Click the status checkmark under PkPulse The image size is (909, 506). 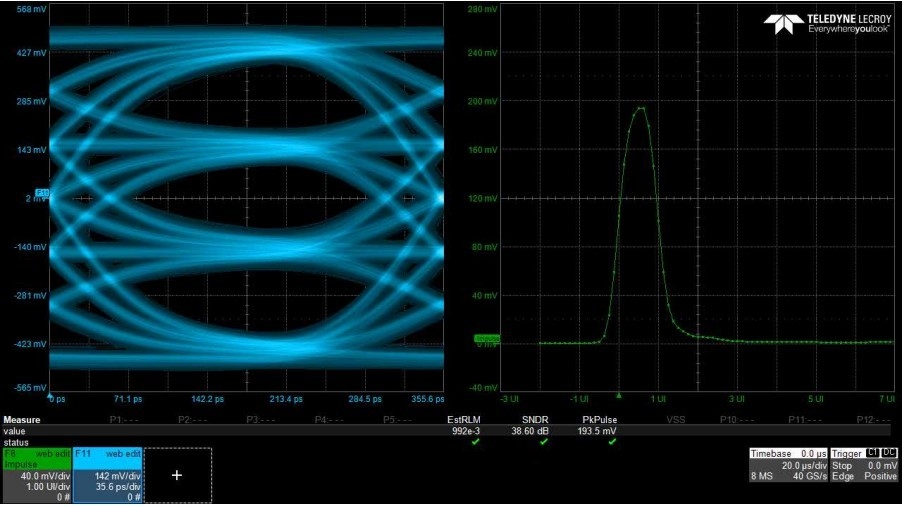tap(611, 441)
